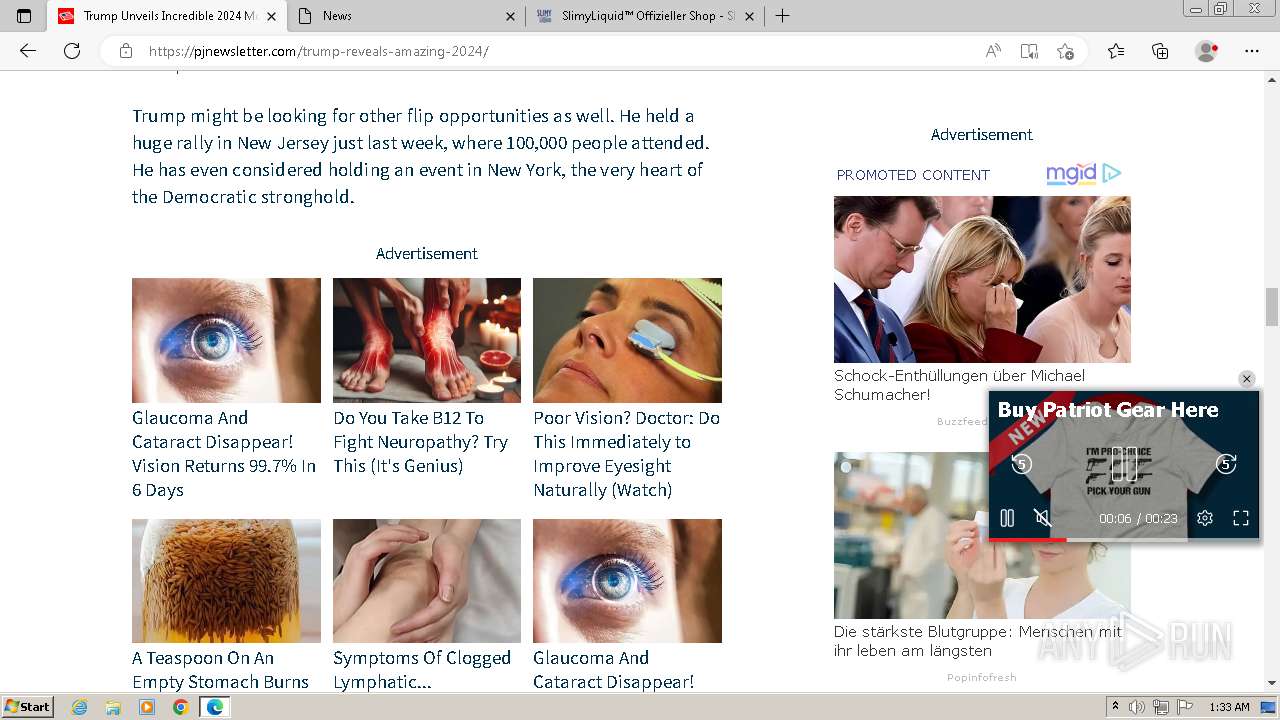Open Glaucoma And Cataract Disappear 99.7% ad

click(224, 454)
